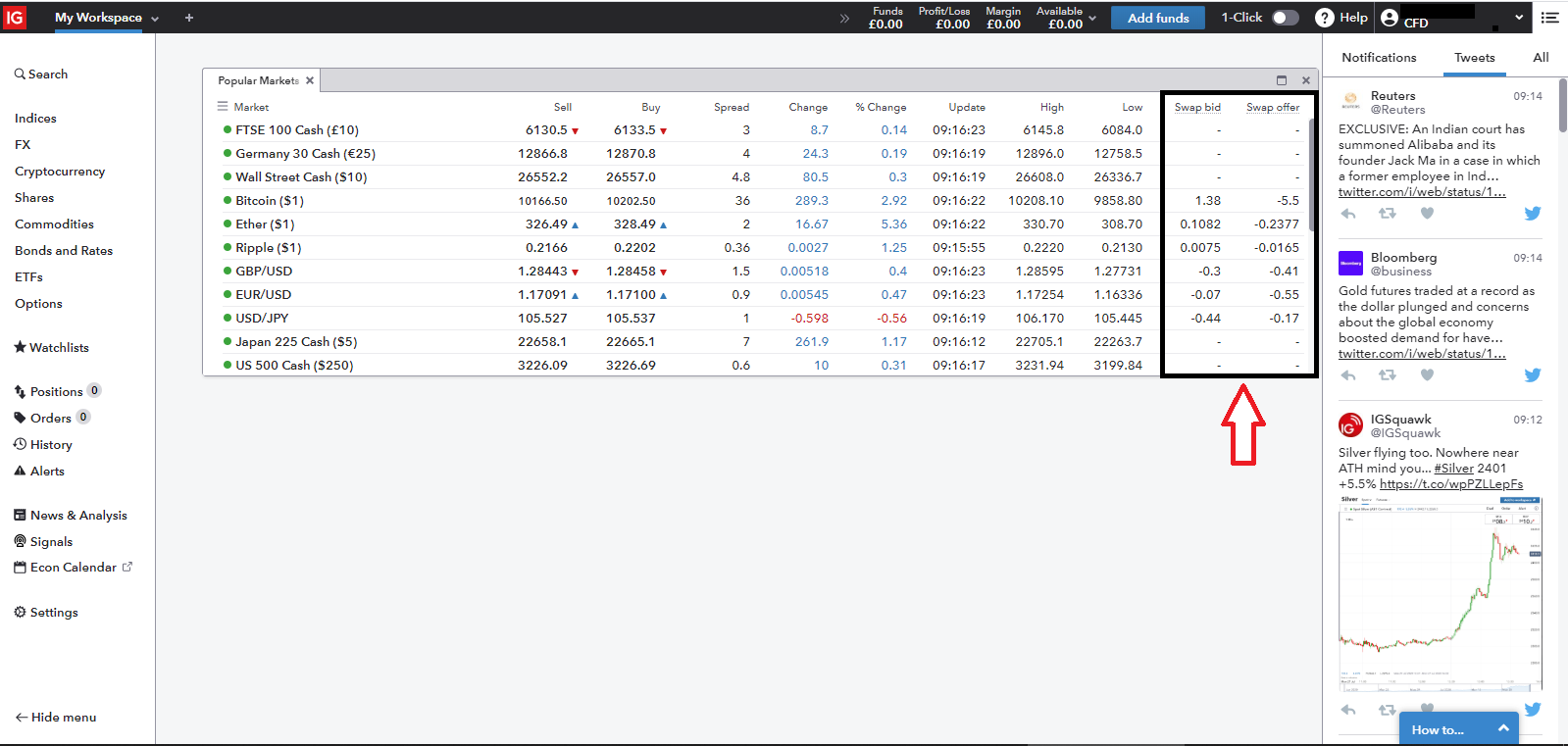Expand the account summary chevrons
This screenshot has width=1568, height=746.
[x=844, y=19]
